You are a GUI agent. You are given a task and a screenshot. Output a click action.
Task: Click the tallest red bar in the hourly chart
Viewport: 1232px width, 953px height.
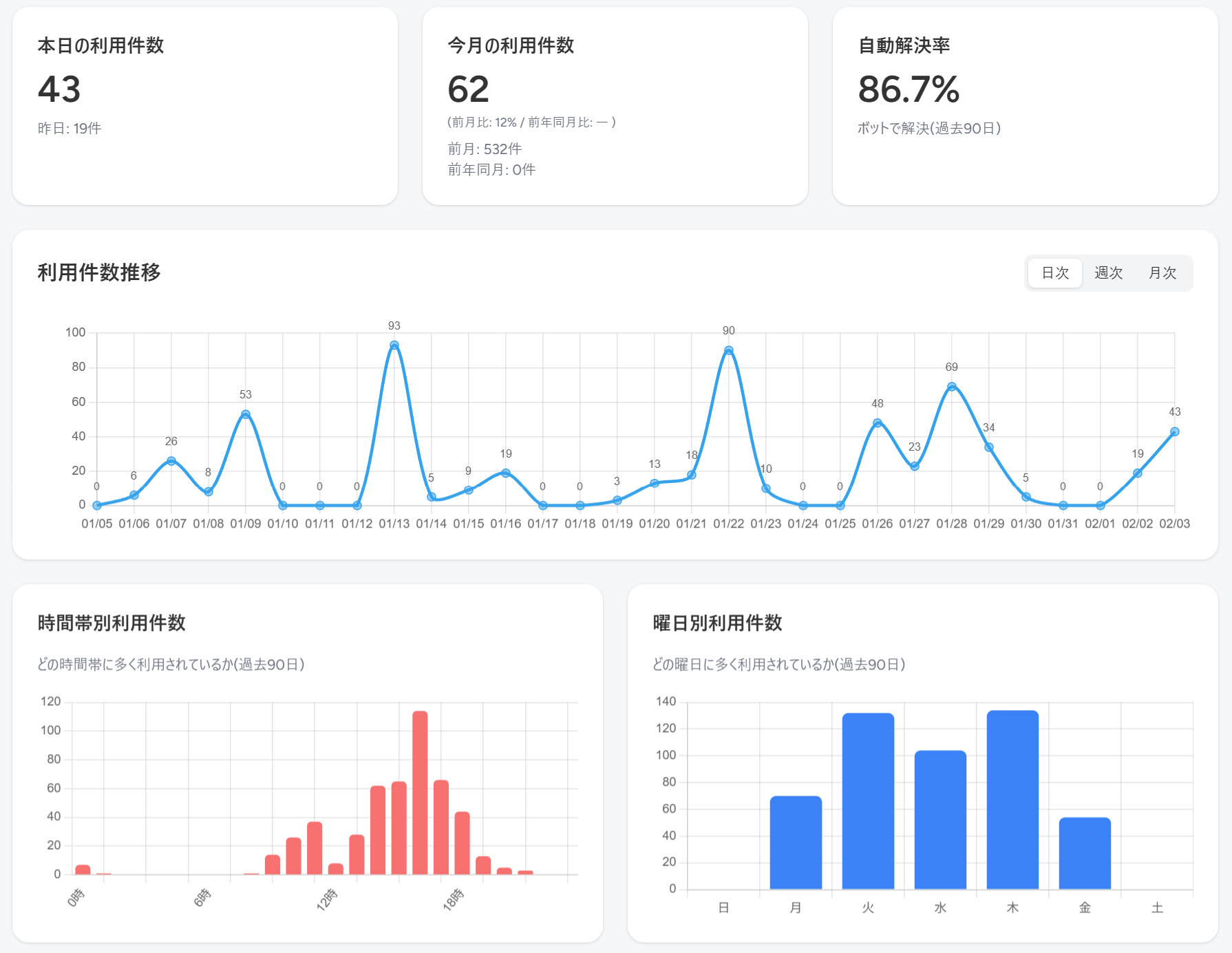pyautogui.click(x=420, y=793)
